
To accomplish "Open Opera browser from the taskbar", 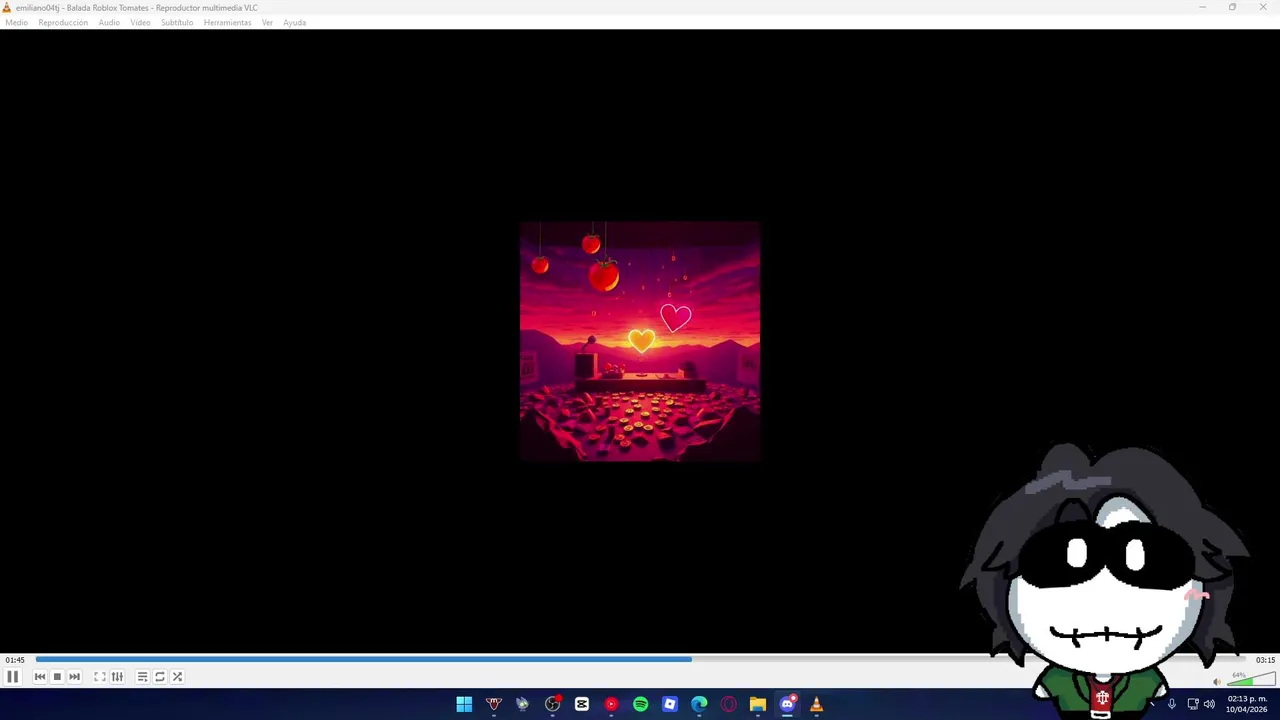I will click(x=728, y=704).
